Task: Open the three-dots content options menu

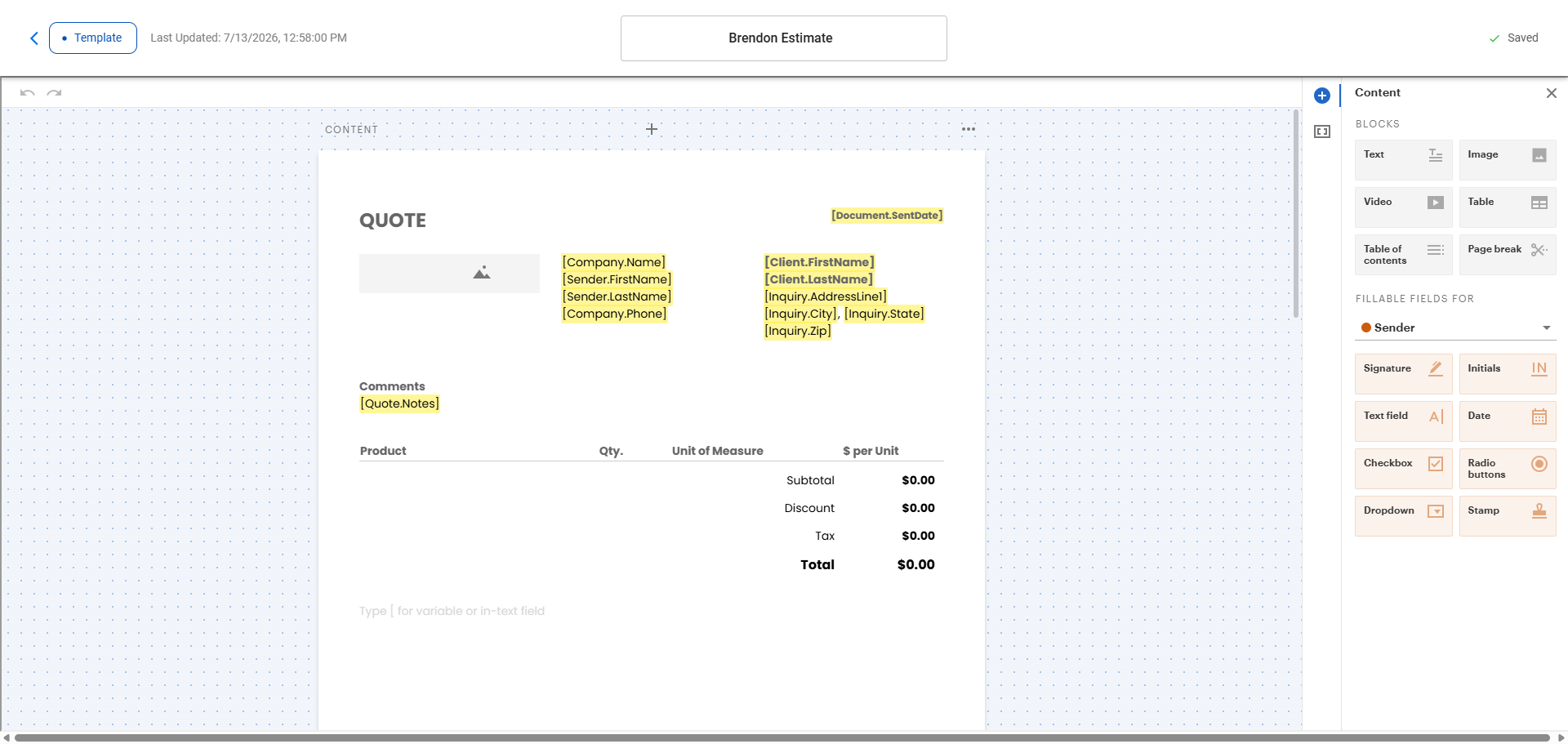Action: (x=969, y=129)
